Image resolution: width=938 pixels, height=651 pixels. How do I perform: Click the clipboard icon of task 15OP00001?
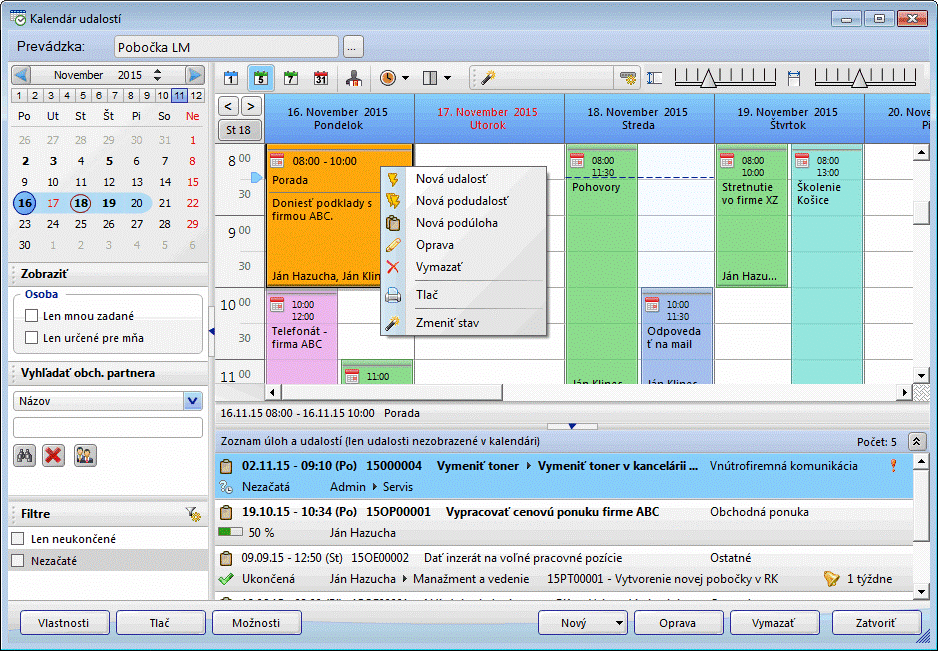pos(226,512)
